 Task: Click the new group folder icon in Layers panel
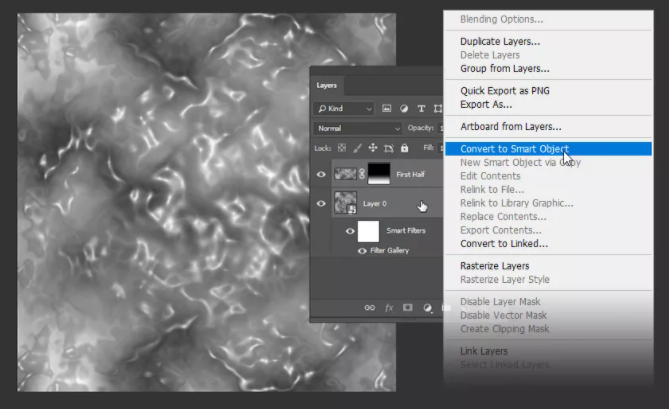coord(445,307)
